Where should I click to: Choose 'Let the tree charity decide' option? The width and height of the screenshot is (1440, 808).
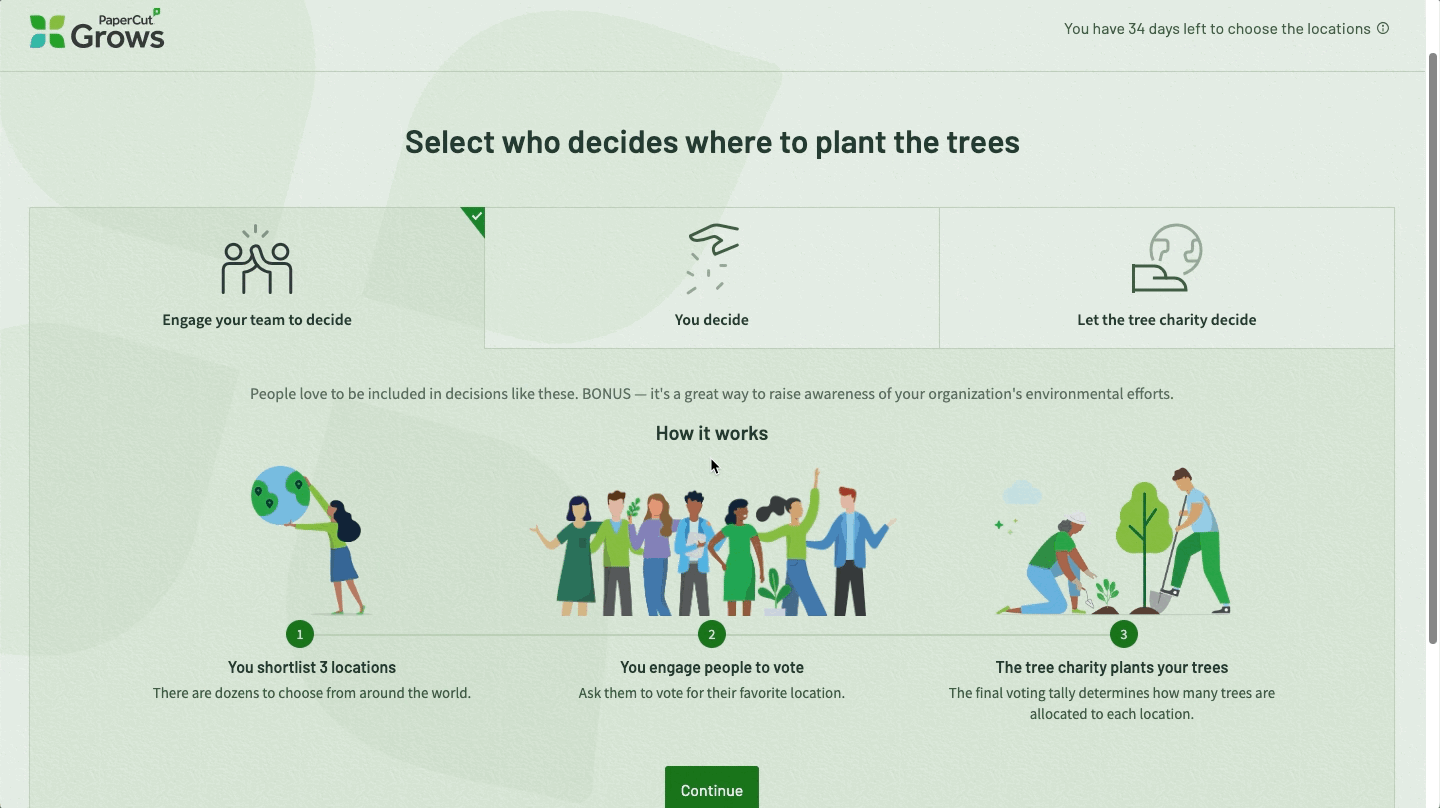(1166, 320)
